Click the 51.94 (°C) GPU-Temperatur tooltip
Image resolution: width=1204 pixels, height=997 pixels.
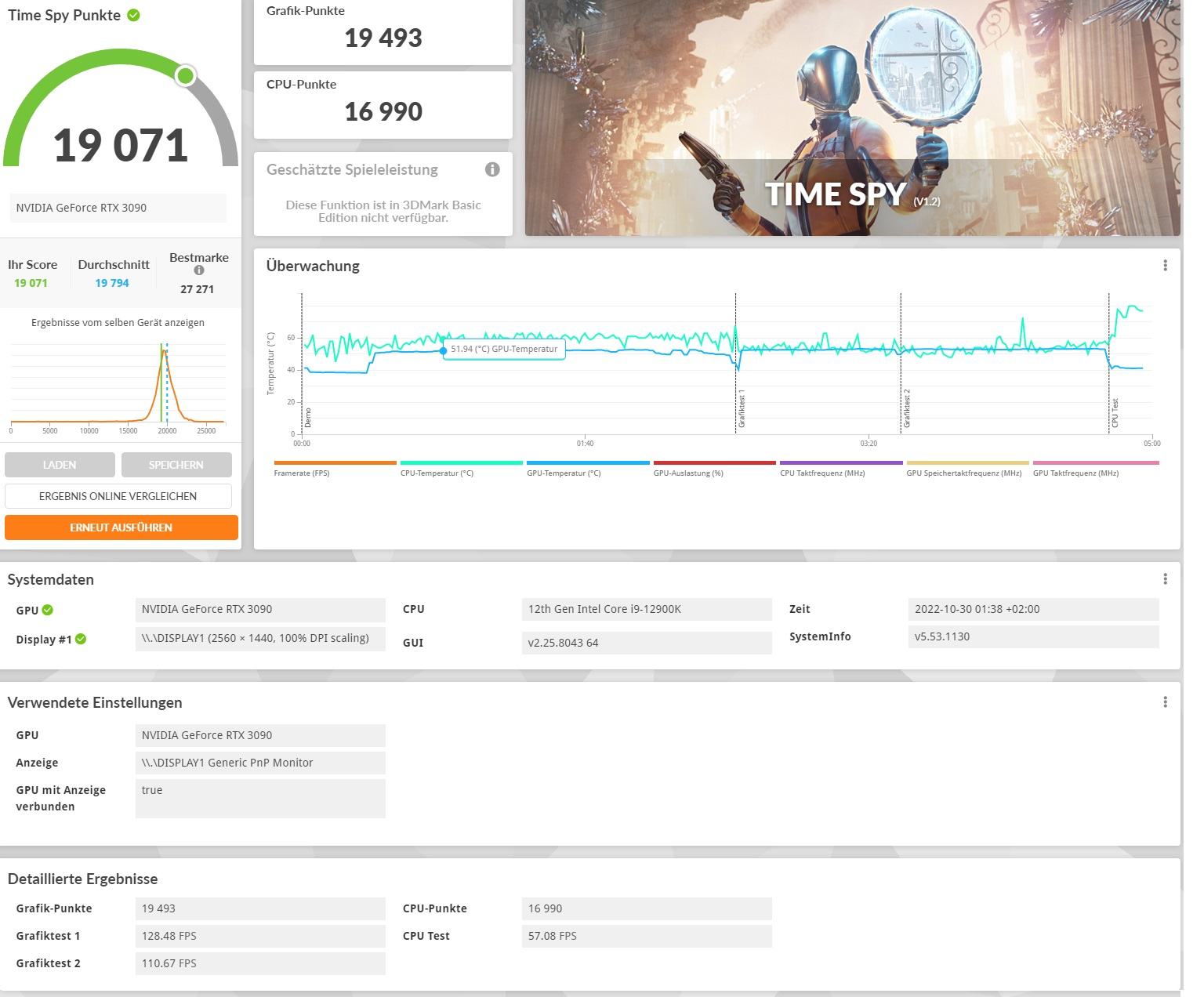[504, 349]
